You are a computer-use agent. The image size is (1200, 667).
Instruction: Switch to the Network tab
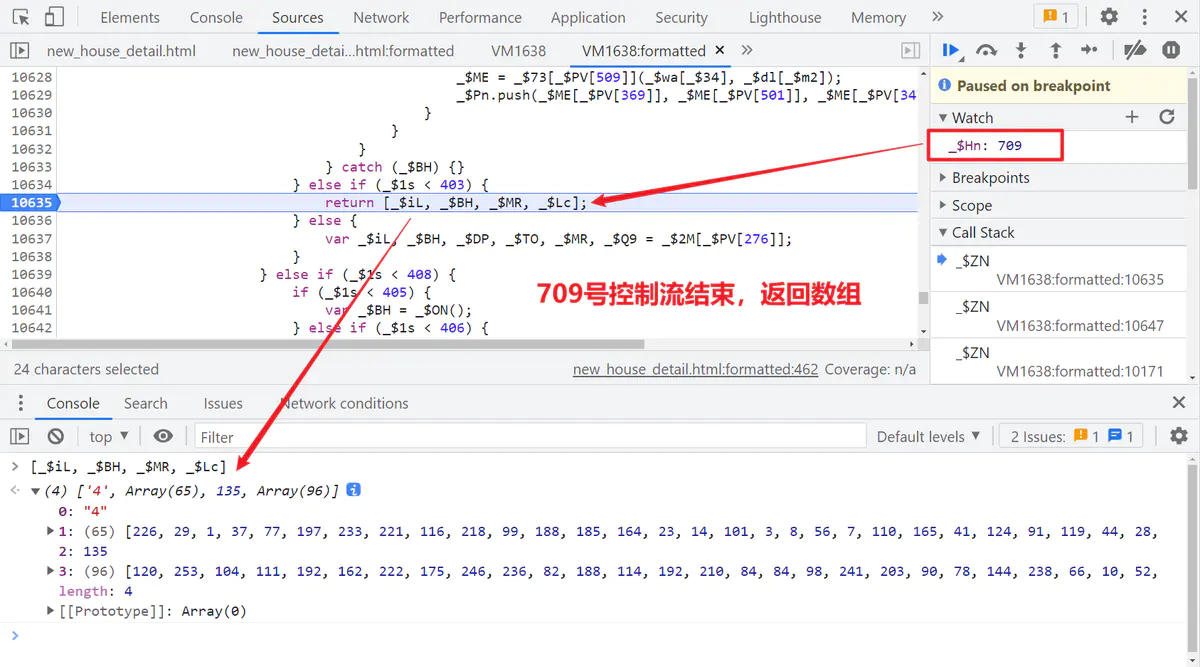381,17
